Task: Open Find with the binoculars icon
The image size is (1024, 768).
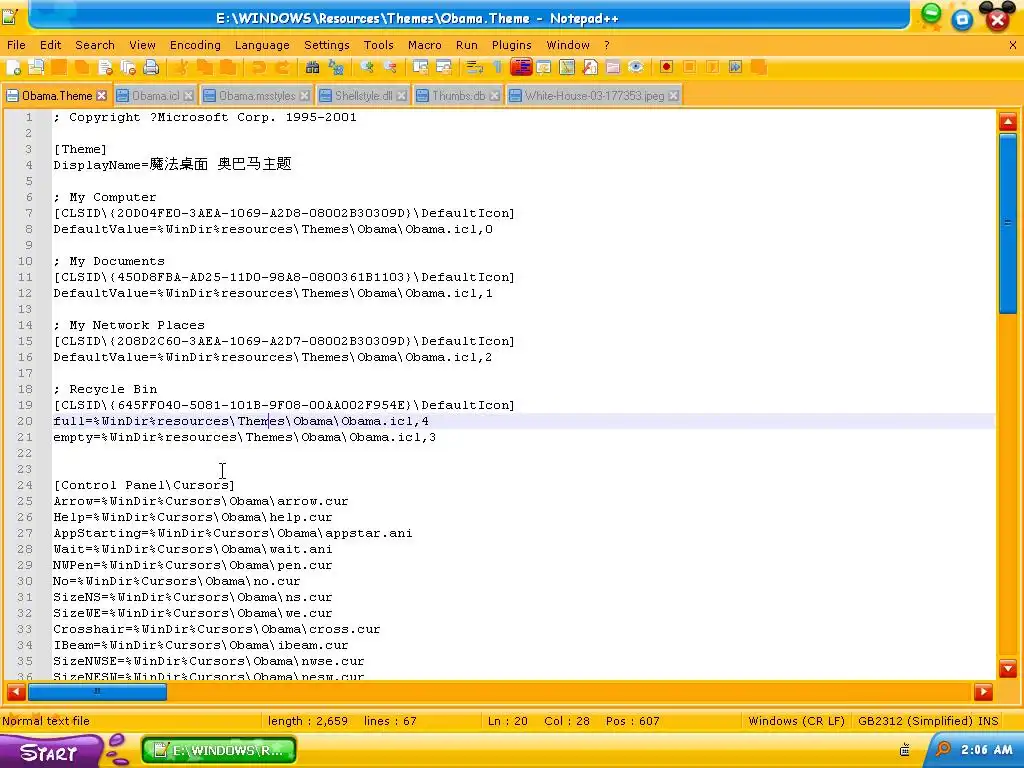Action: tap(312, 67)
